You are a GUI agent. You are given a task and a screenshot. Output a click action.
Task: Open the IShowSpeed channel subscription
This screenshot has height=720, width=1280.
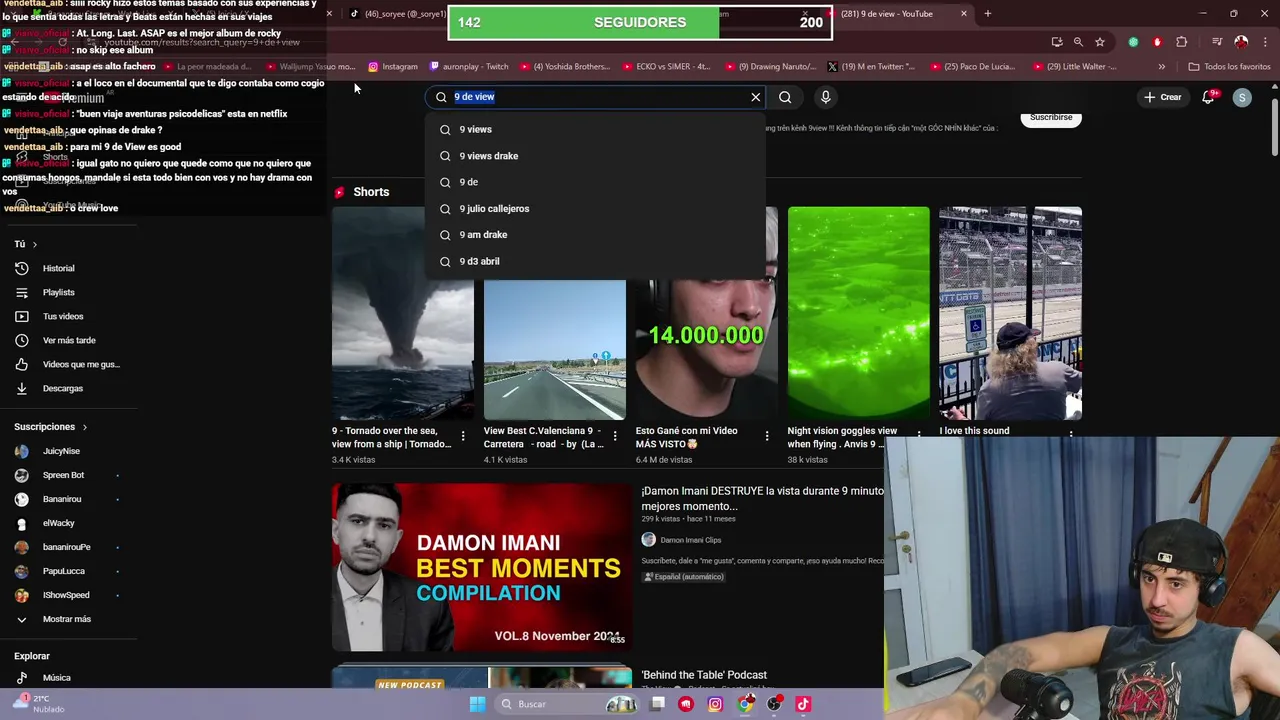67,595
